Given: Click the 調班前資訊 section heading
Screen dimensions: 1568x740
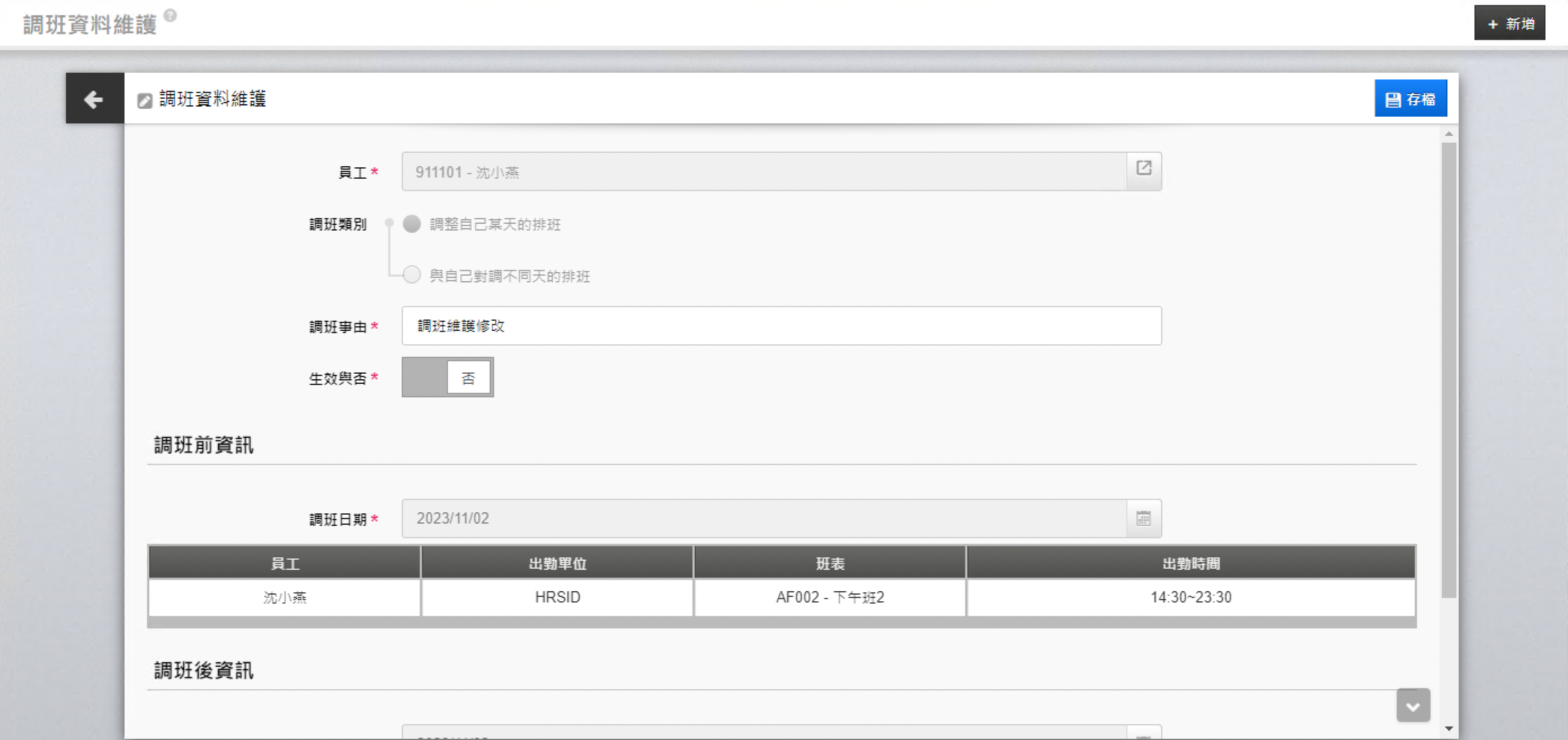Looking at the screenshot, I should coord(204,445).
